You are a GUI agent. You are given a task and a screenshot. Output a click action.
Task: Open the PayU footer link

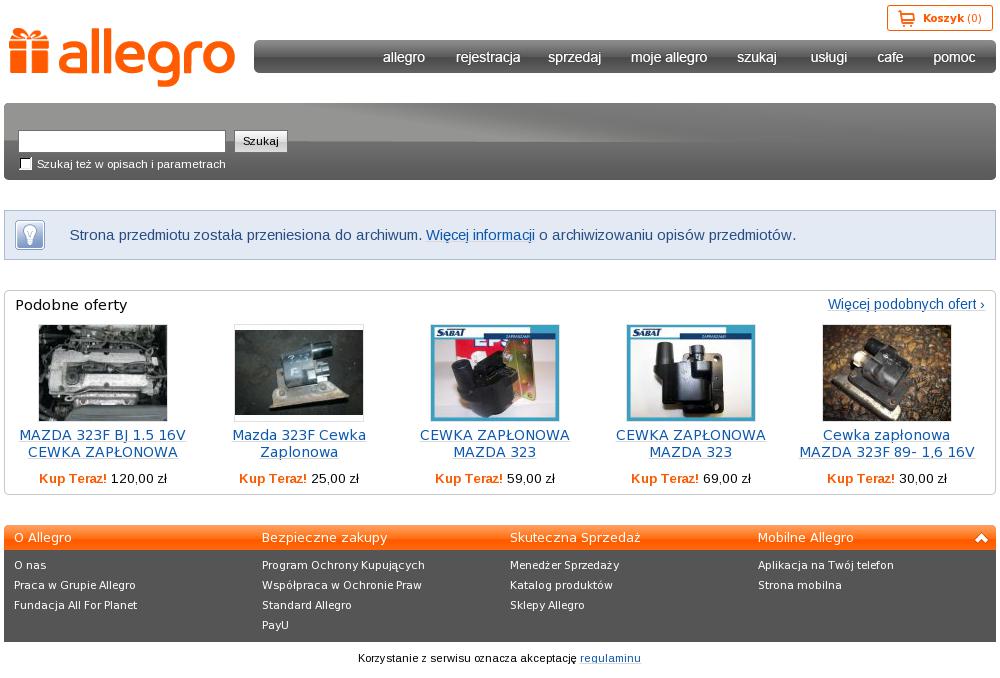click(x=276, y=625)
